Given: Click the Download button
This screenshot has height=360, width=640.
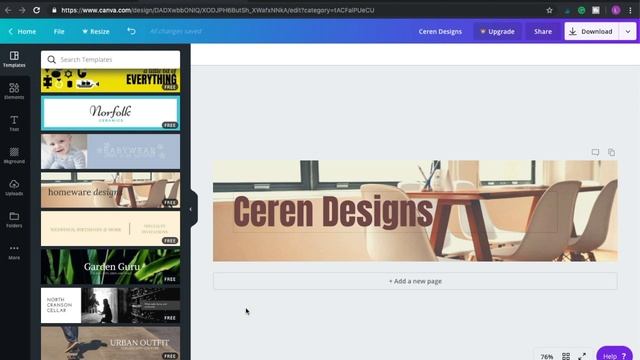Looking at the screenshot, I should [591, 31].
